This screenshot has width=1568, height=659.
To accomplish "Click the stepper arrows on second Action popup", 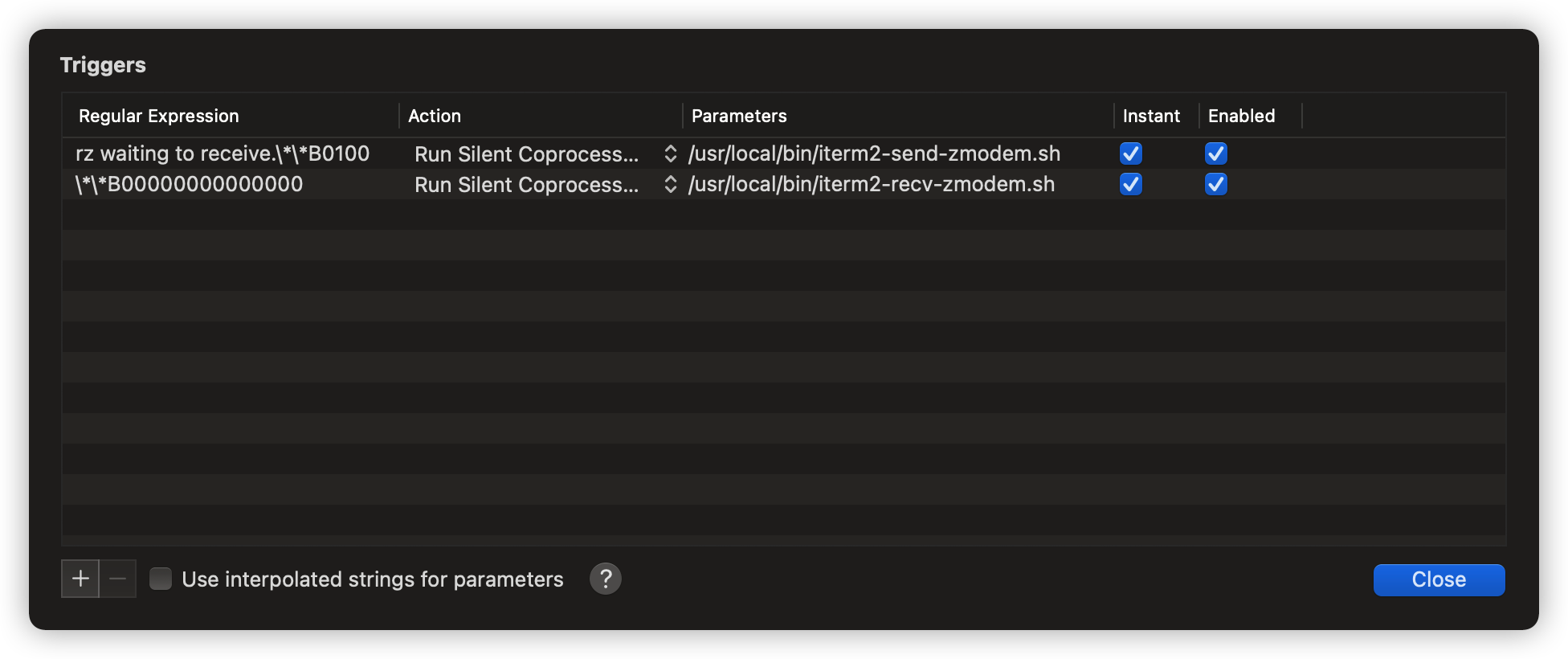I will [x=671, y=184].
